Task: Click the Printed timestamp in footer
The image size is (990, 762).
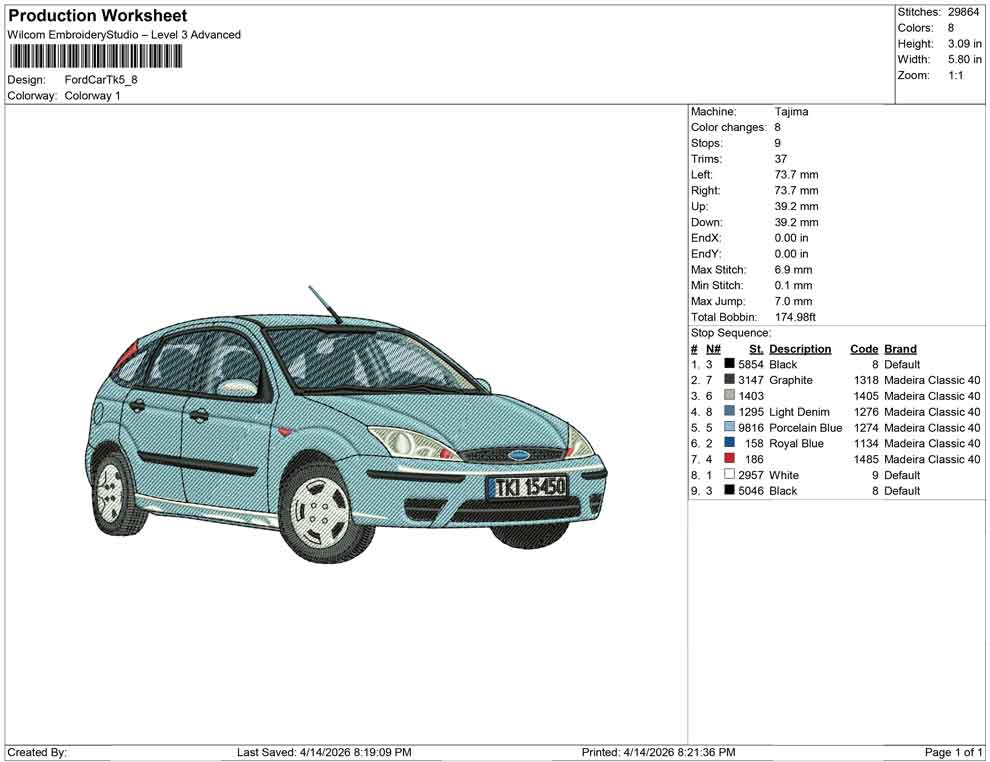Action: pyautogui.click(x=659, y=752)
